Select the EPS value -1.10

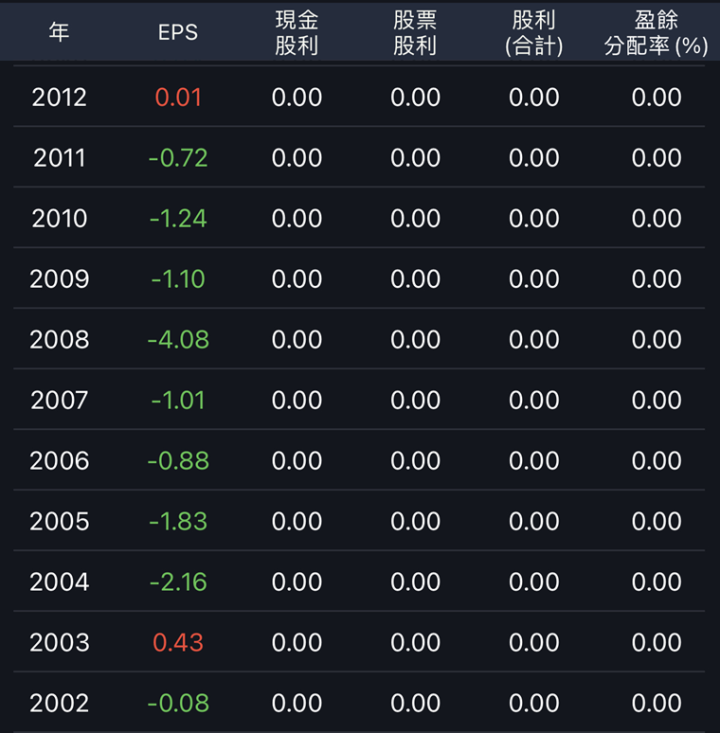[178, 279]
